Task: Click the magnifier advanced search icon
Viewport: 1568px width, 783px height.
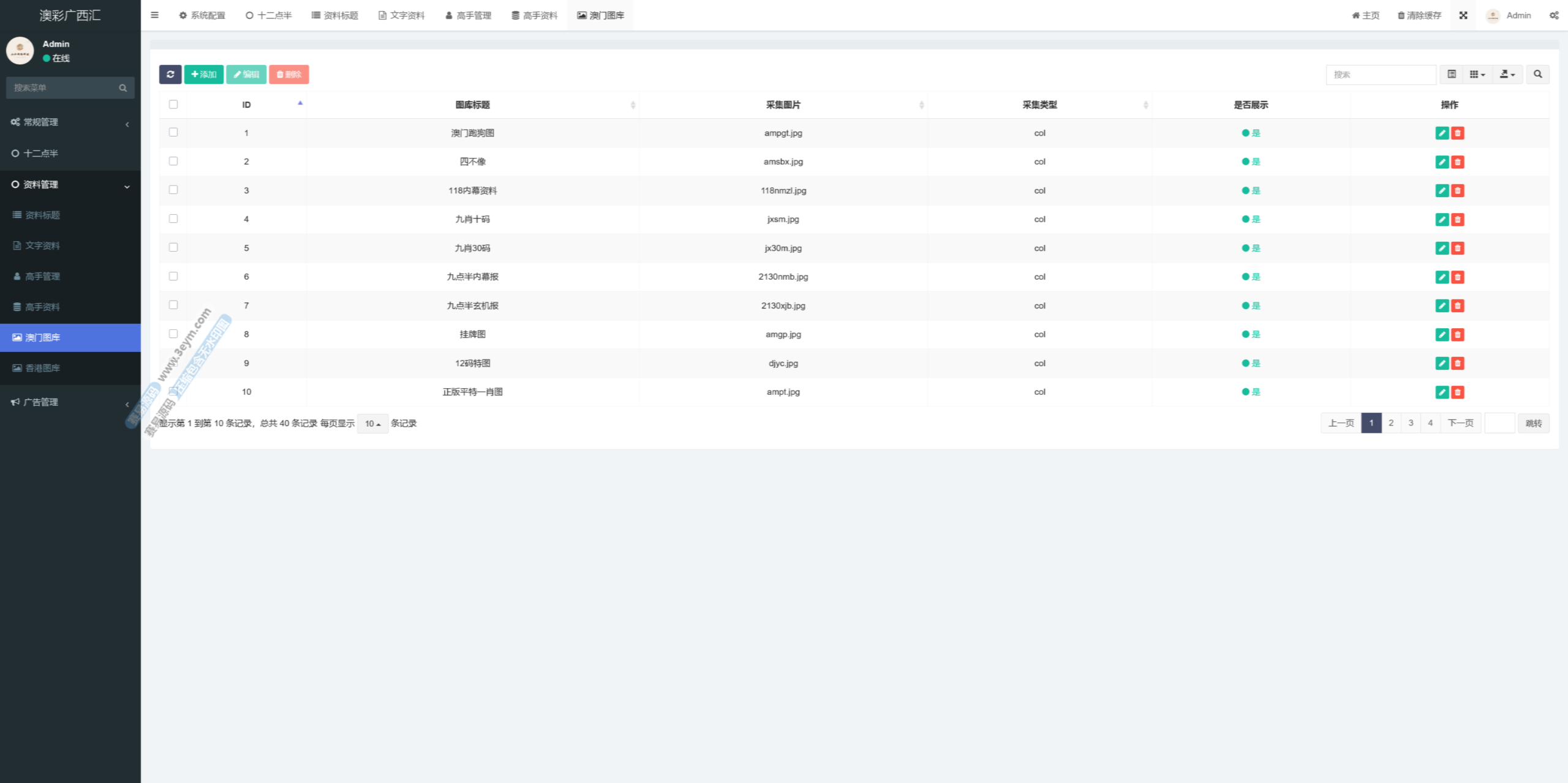Action: tap(1537, 74)
